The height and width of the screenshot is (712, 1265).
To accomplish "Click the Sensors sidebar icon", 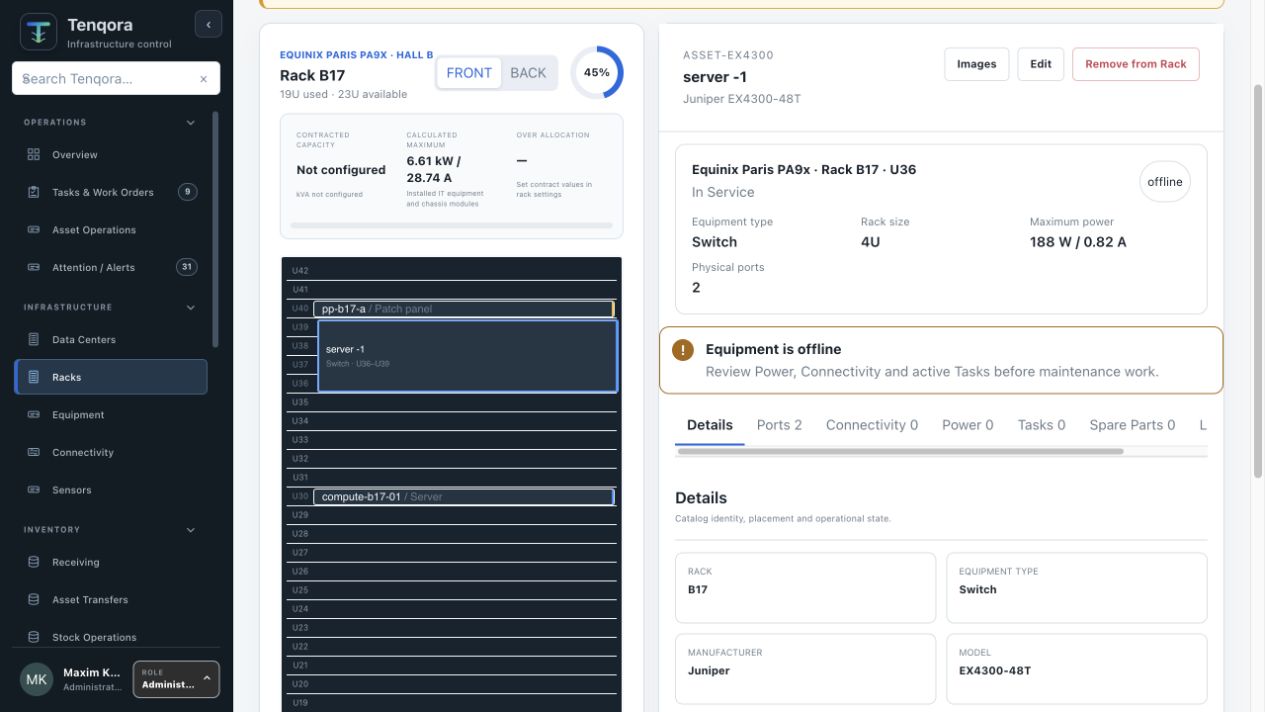I will click(33, 490).
